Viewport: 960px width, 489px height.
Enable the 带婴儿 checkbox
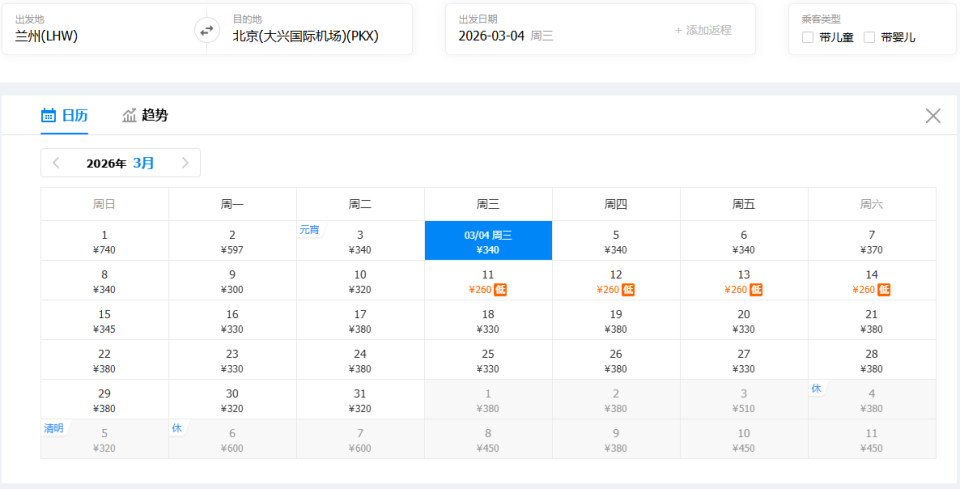click(869, 37)
